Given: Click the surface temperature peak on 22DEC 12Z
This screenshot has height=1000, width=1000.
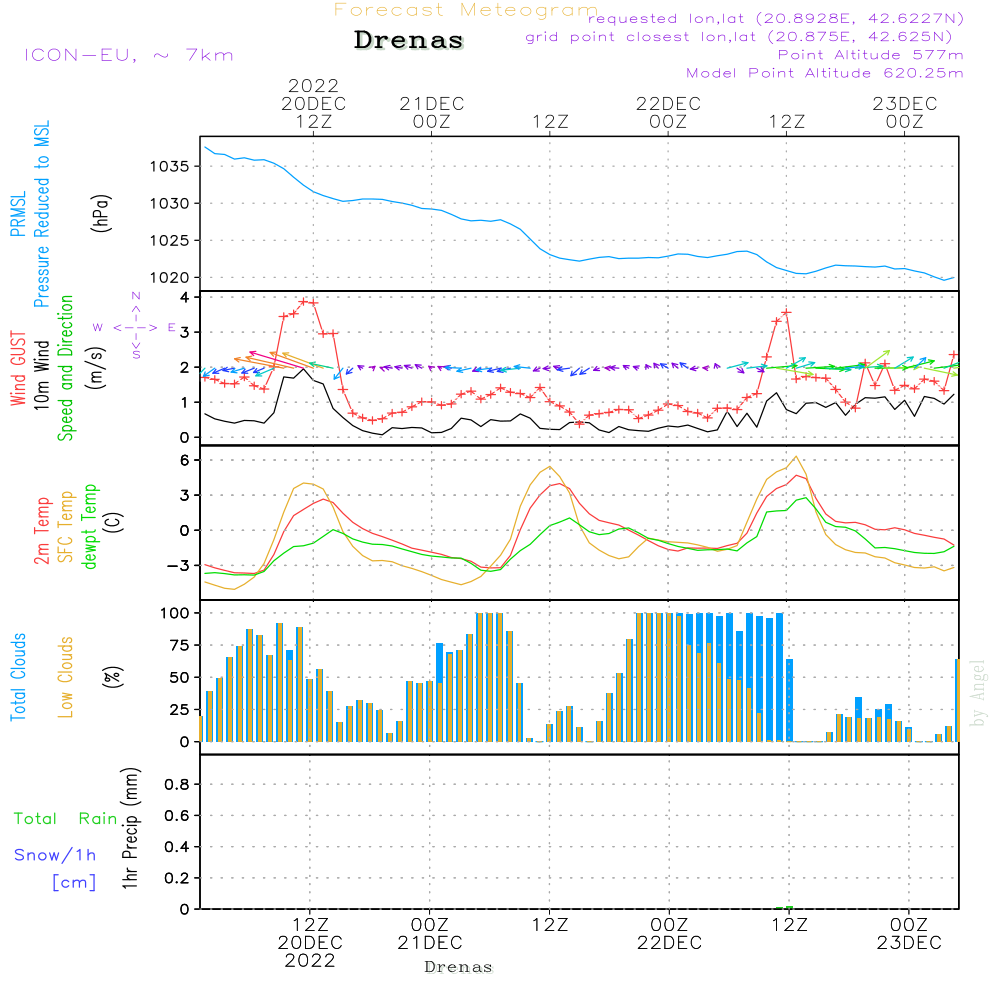Looking at the screenshot, I should point(795,457).
